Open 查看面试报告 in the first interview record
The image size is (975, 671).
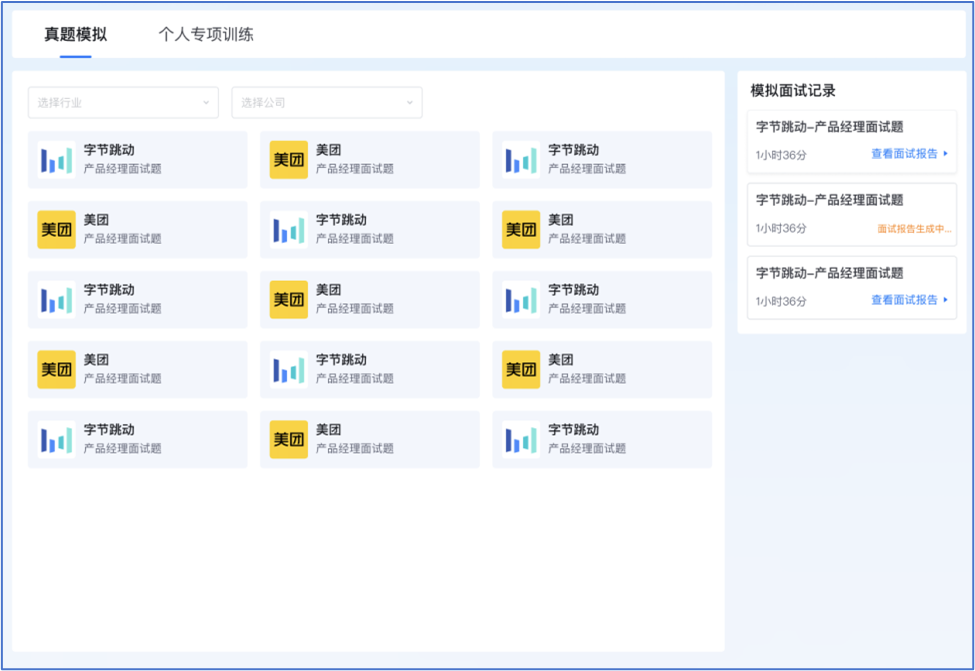[909, 154]
